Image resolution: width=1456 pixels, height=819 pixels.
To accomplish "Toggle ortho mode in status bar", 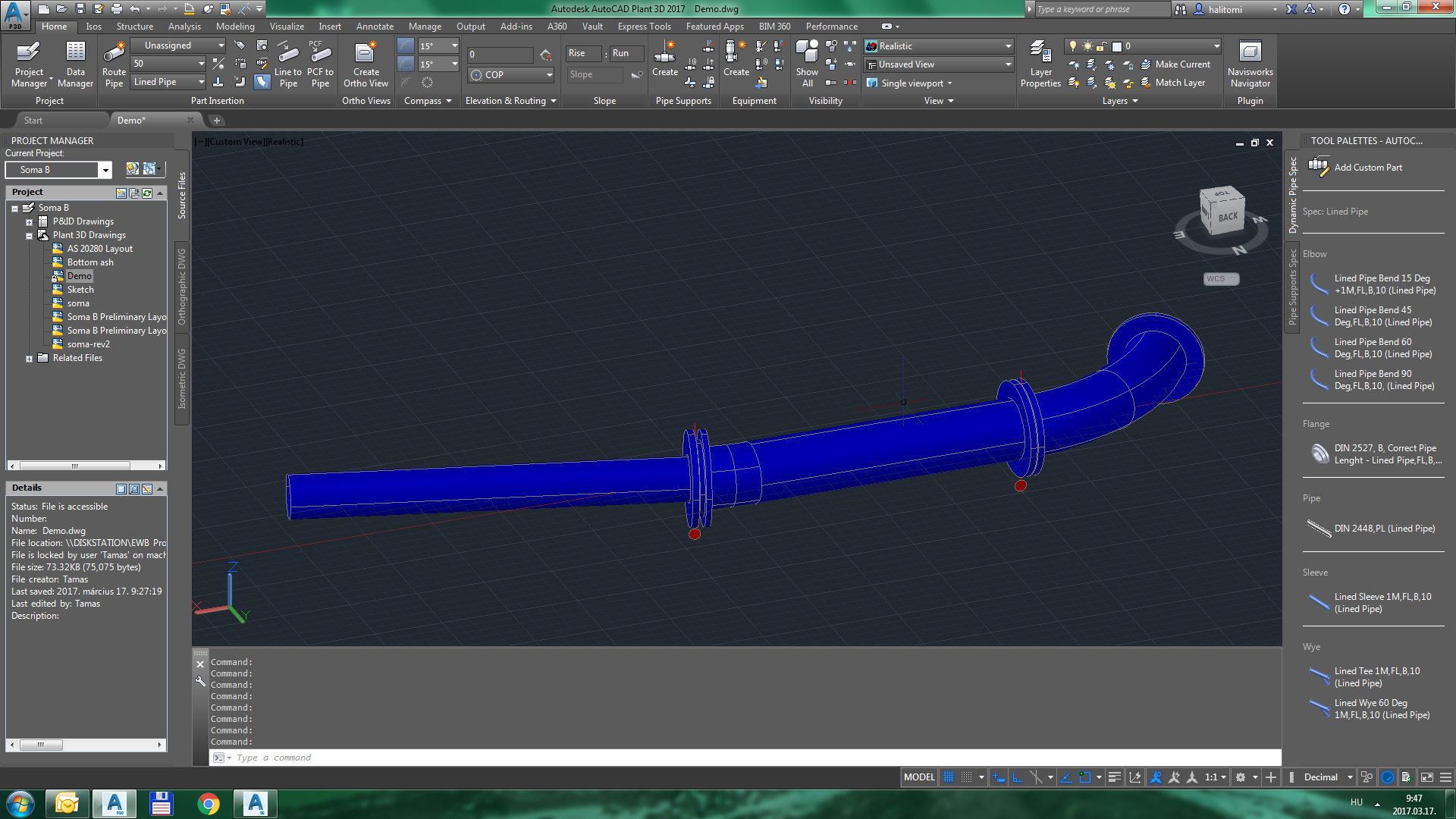I will pyautogui.click(x=1018, y=777).
